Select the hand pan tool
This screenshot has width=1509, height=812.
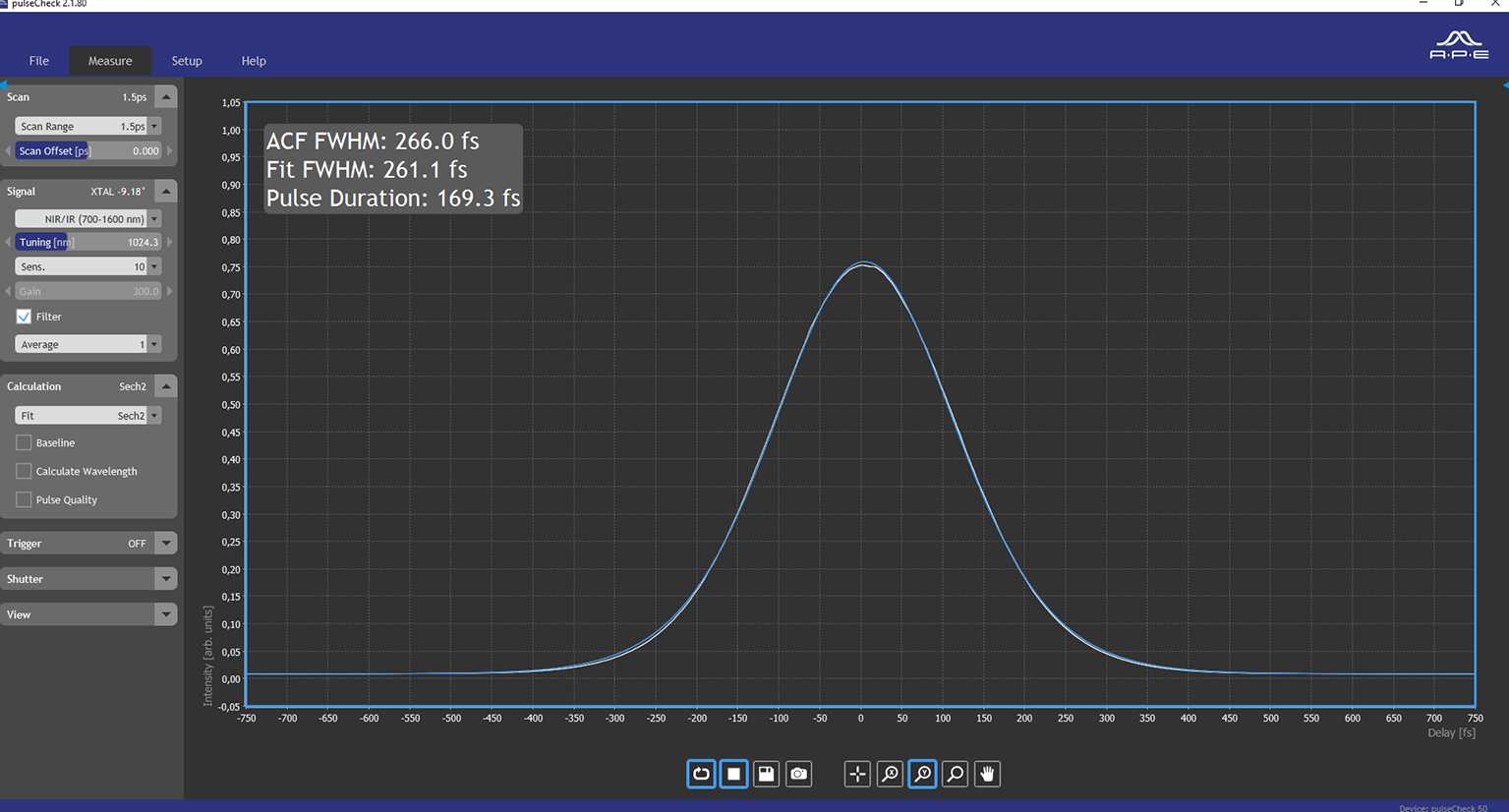pyautogui.click(x=987, y=774)
